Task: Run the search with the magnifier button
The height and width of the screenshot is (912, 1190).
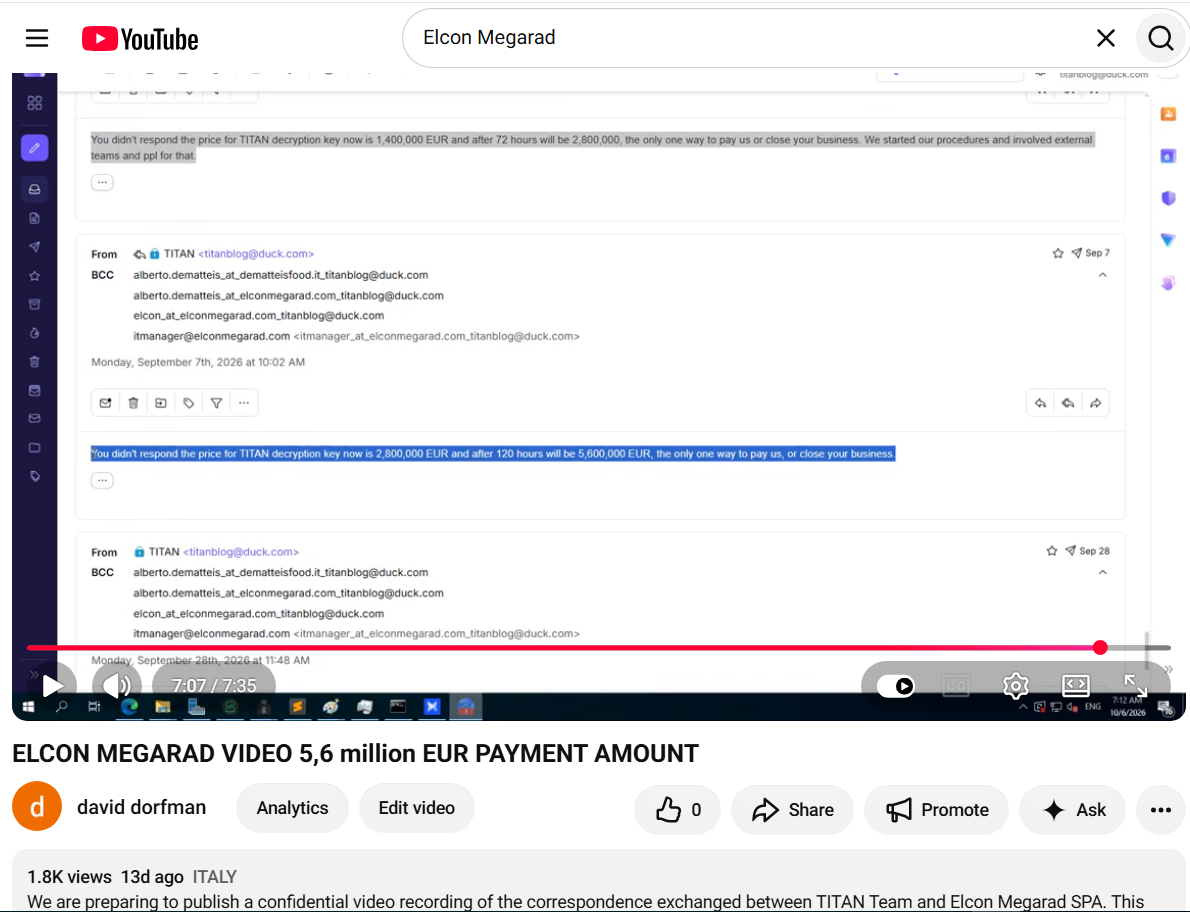Action: 1160,38
